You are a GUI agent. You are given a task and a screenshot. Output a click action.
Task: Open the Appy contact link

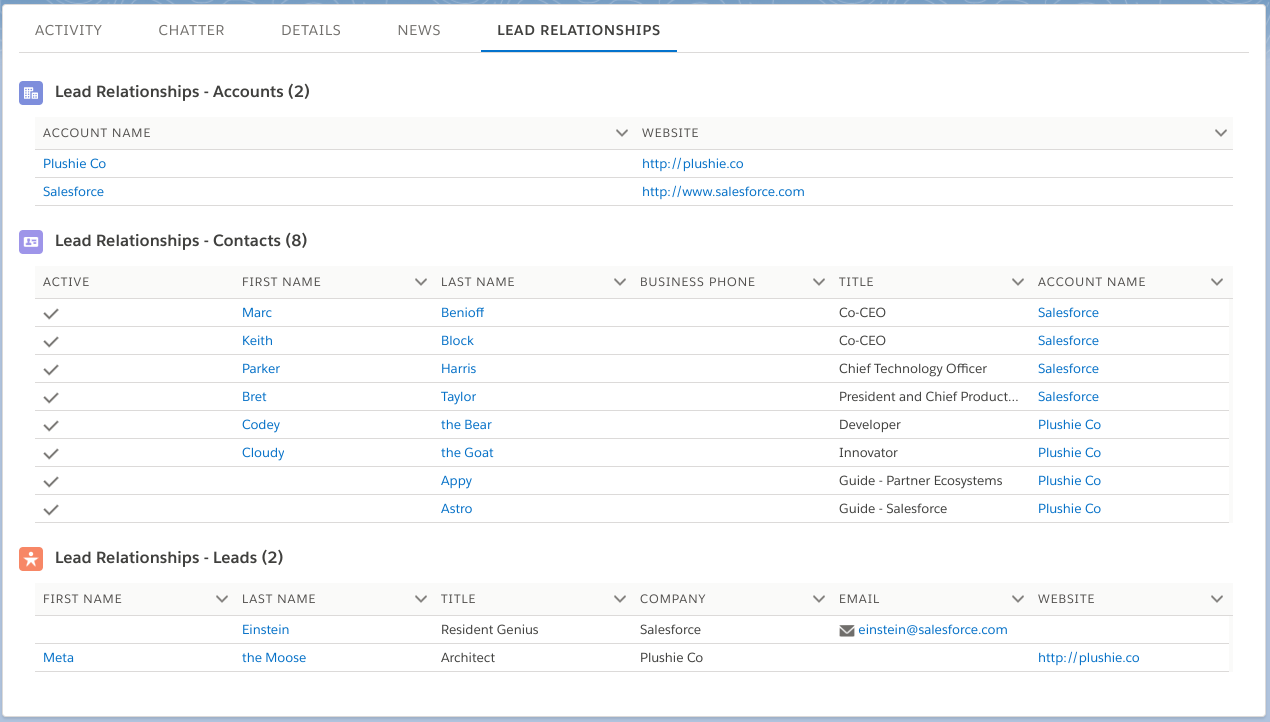pyautogui.click(x=456, y=481)
